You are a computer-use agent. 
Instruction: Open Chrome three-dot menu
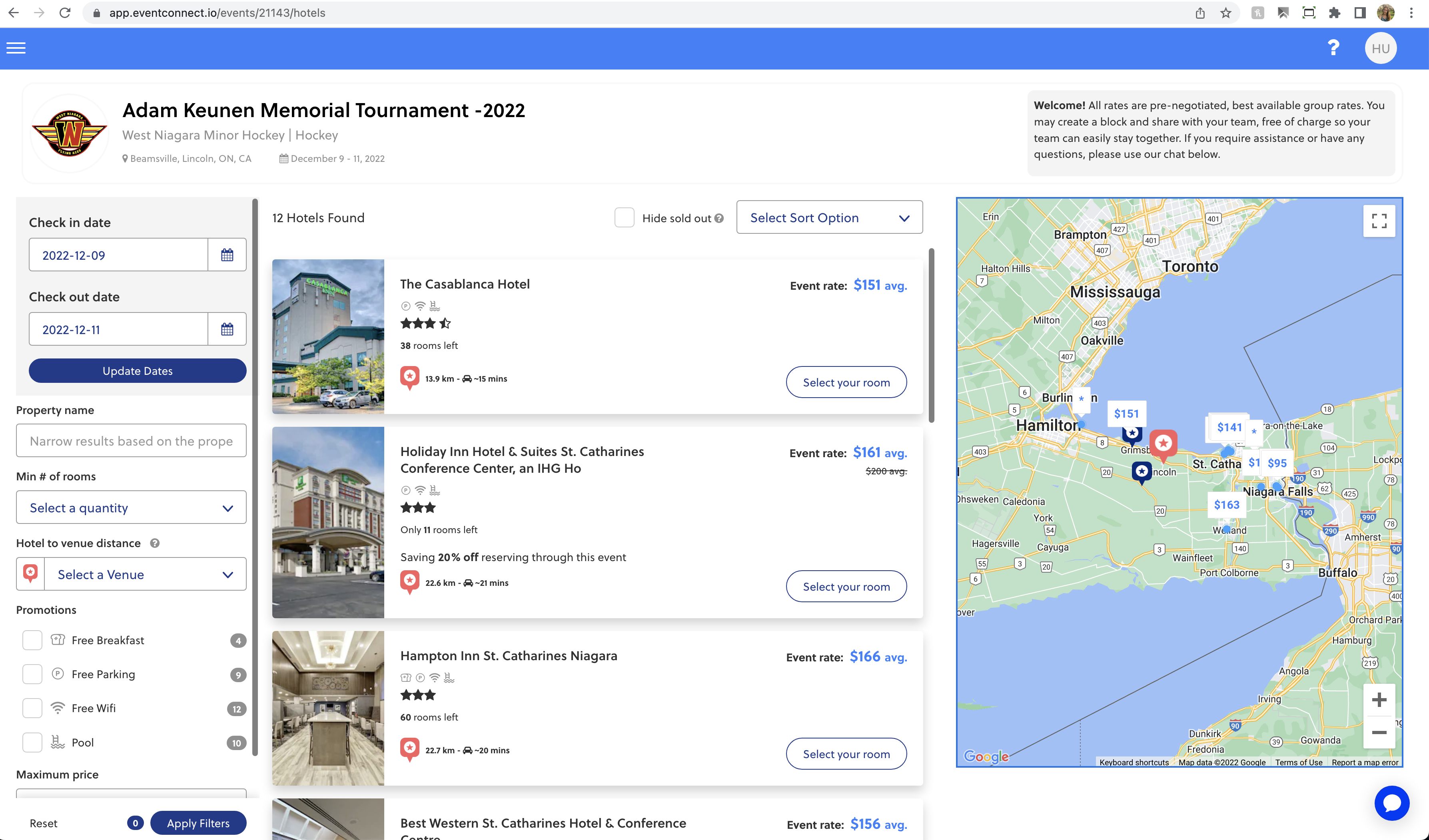click(x=1411, y=12)
